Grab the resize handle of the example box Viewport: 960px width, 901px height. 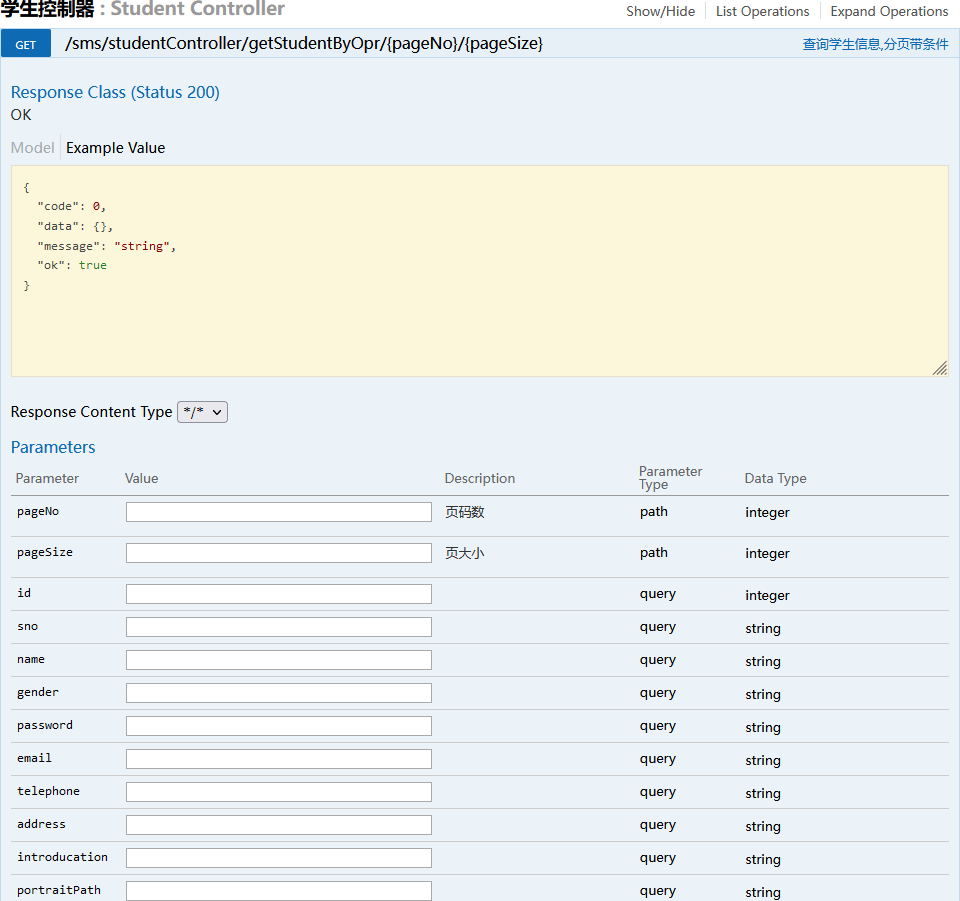click(940, 368)
